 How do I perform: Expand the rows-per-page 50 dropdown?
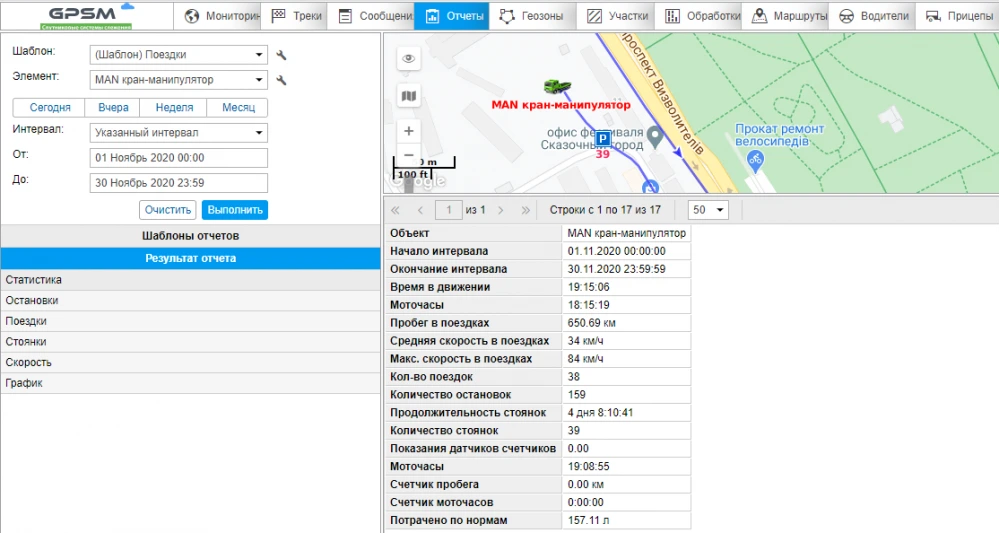[708, 210]
